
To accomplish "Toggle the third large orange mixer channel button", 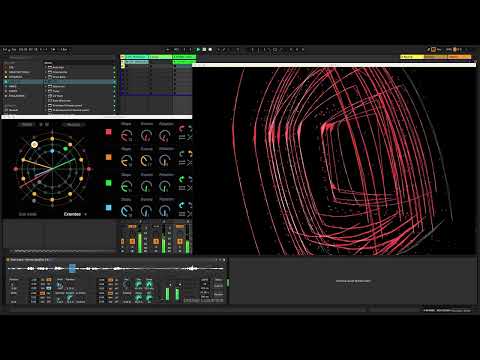I will [x=180, y=241].
